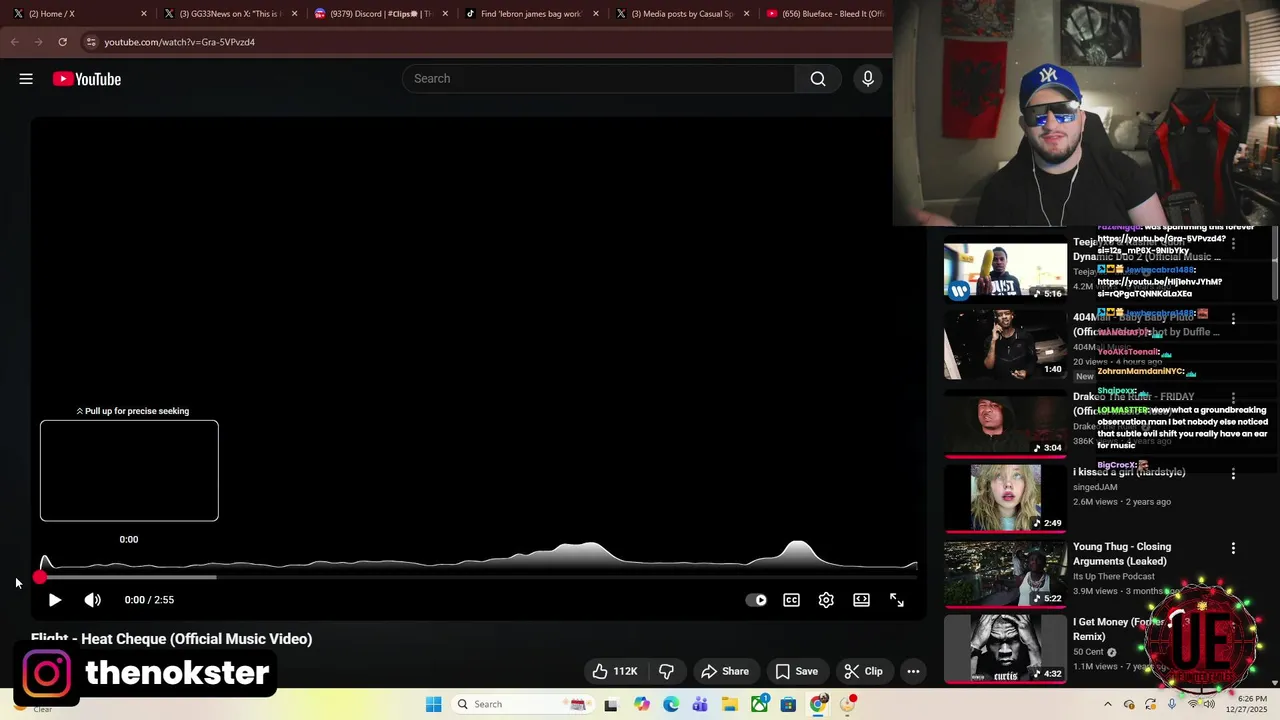This screenshot has width=1280, height=720.
Task: Switch to theater mode
Action: click(861, 600)
